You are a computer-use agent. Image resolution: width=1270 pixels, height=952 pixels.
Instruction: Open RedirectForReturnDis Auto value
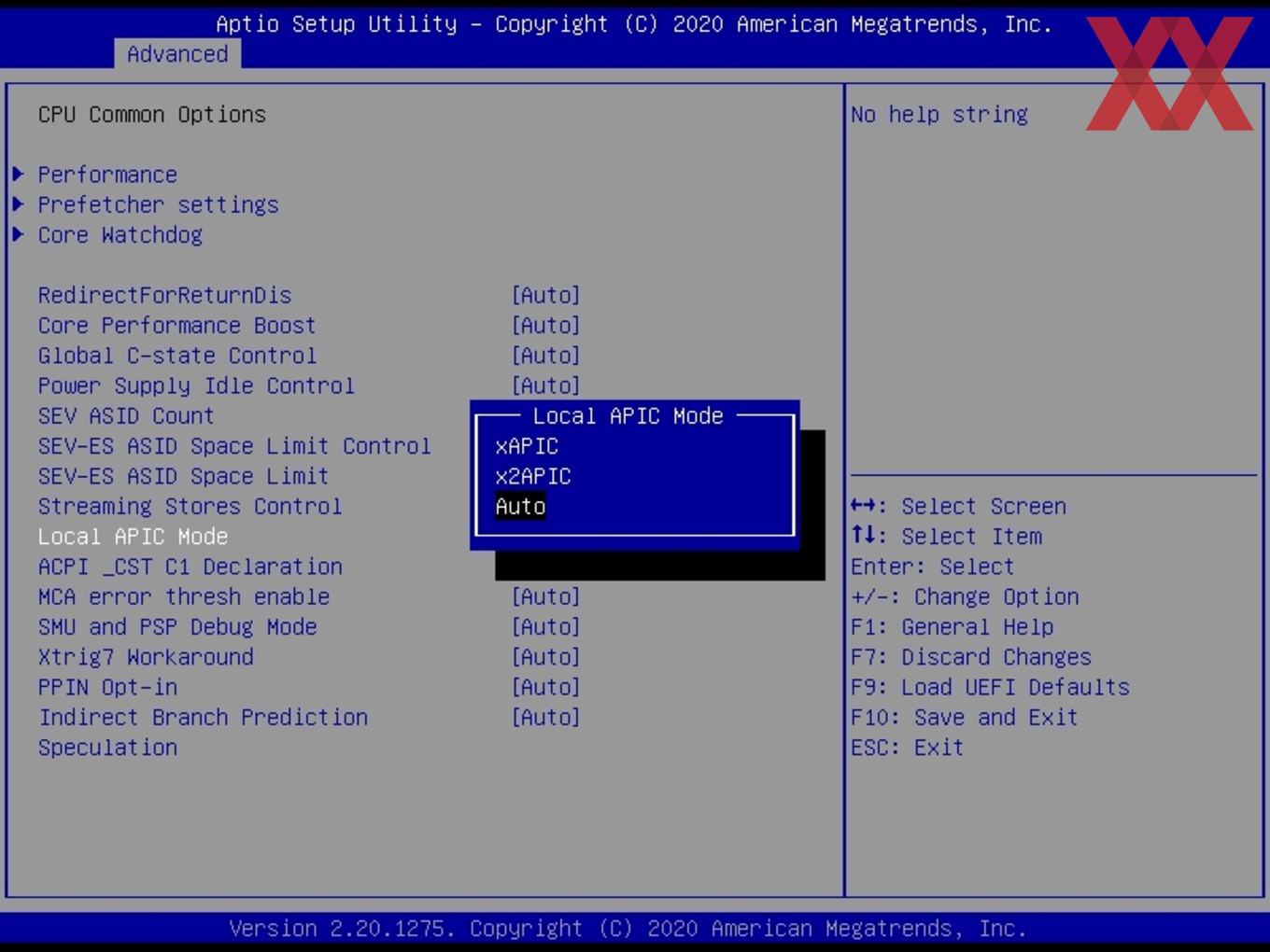(x=545, y=295)
